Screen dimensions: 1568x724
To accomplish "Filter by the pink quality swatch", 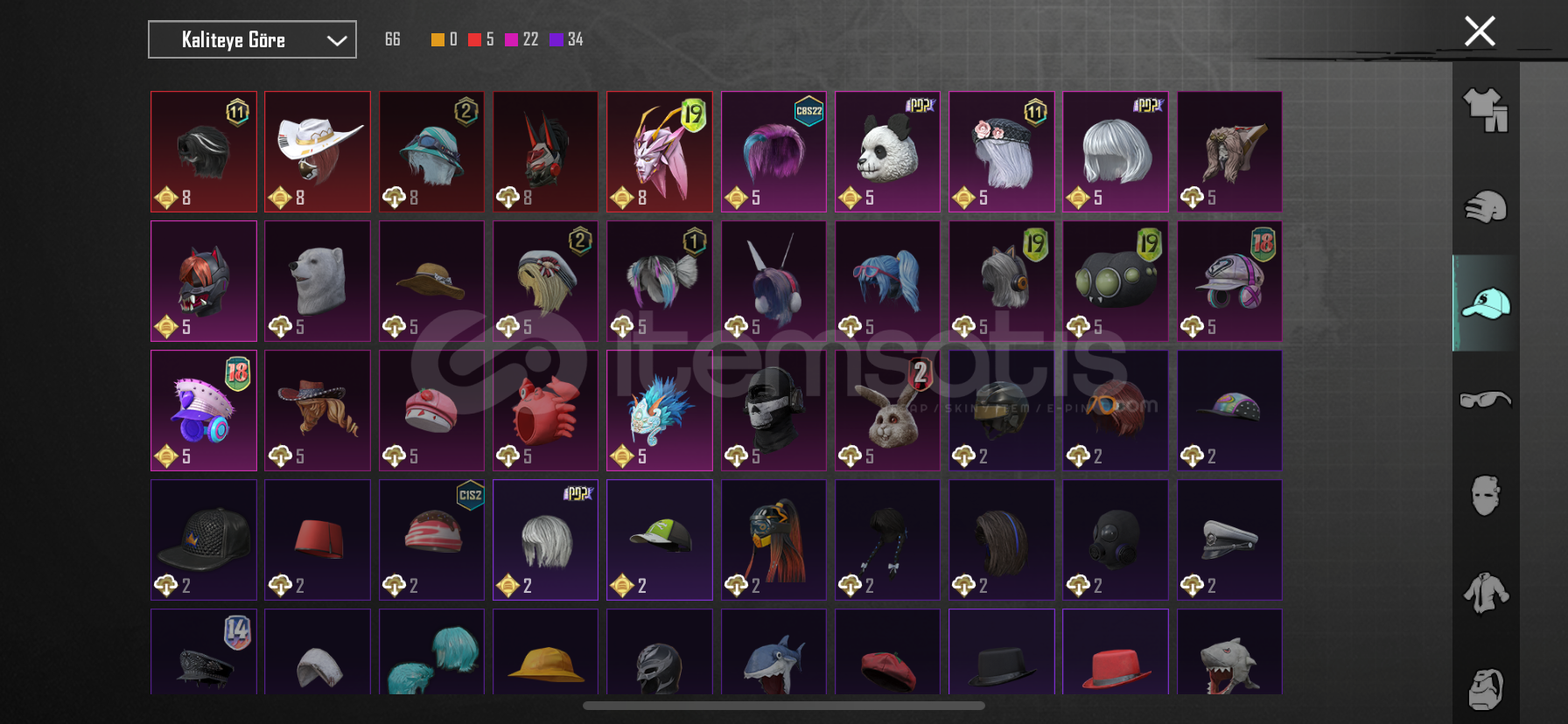I will coord(511,39).
